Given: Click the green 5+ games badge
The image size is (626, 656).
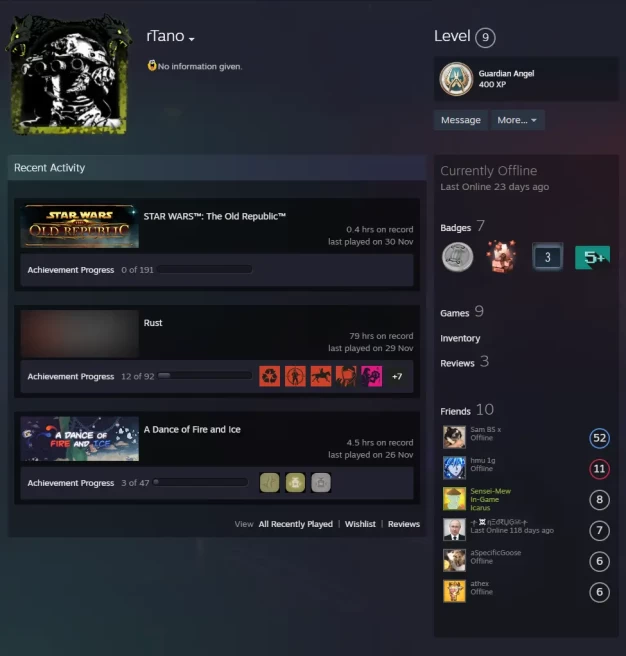Looking at the screenshot, I should [x=592, y=257].
